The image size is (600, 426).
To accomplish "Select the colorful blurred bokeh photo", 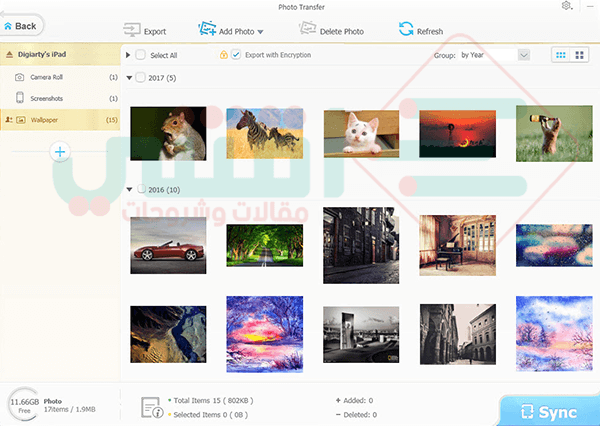I will 554,245.
